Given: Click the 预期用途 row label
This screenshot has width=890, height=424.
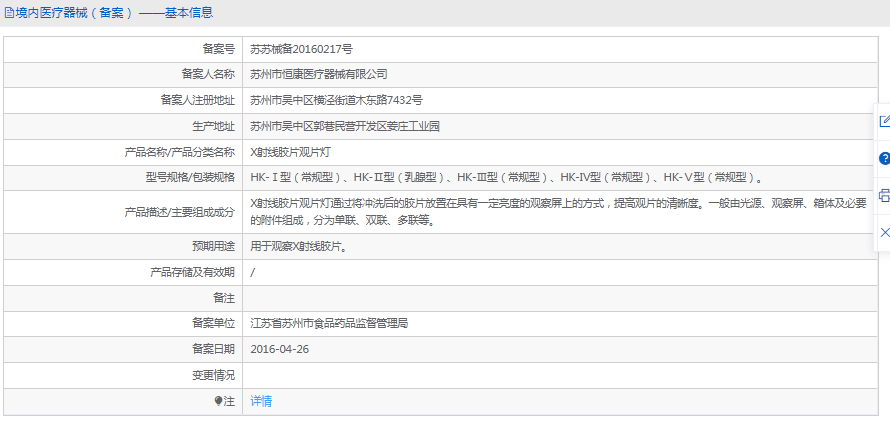Looking at the screenshot, I should 213,246.
